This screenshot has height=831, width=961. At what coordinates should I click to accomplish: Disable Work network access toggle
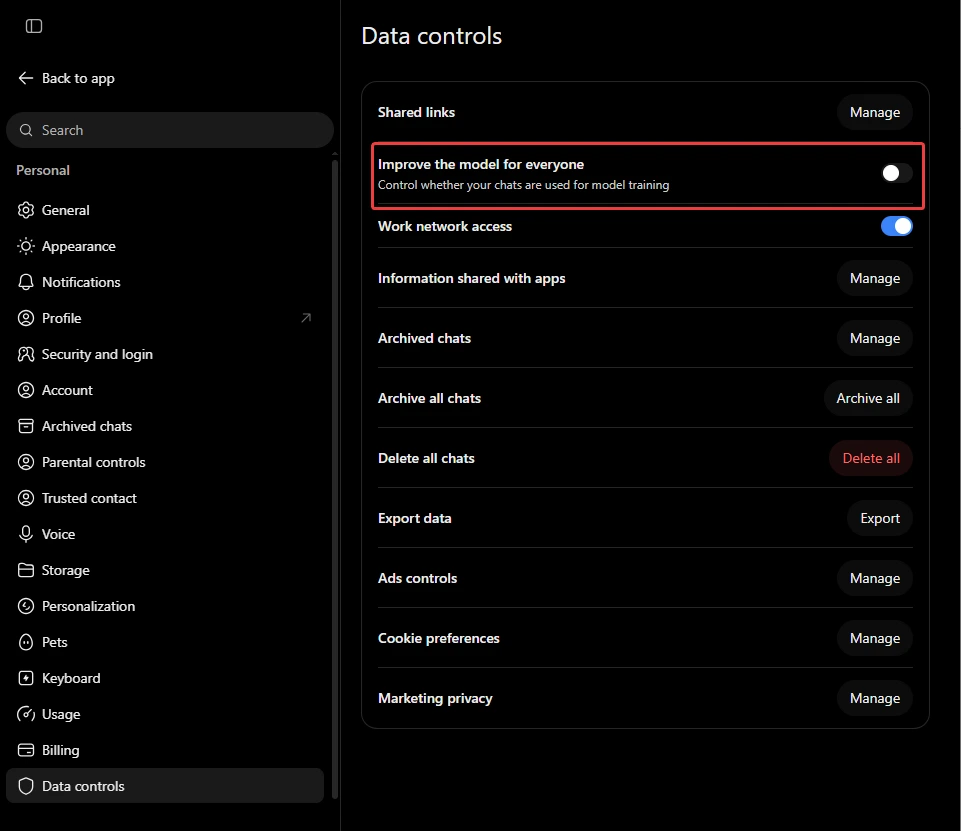[x=897, y=226]
